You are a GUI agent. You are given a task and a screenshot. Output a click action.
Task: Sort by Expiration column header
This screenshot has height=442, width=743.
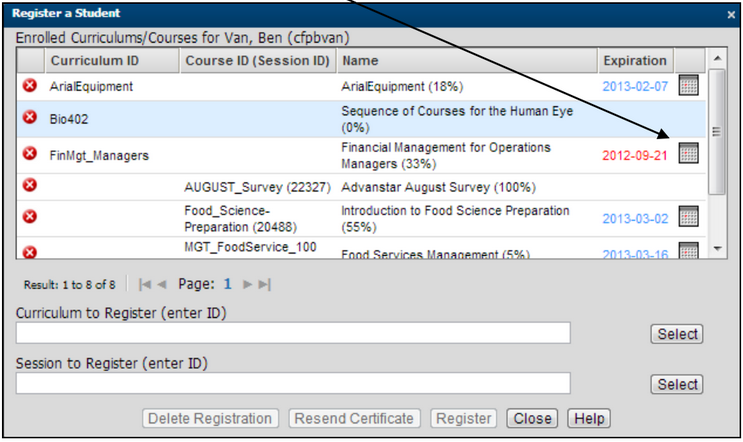pyautogui.click(x=635, y=61)
